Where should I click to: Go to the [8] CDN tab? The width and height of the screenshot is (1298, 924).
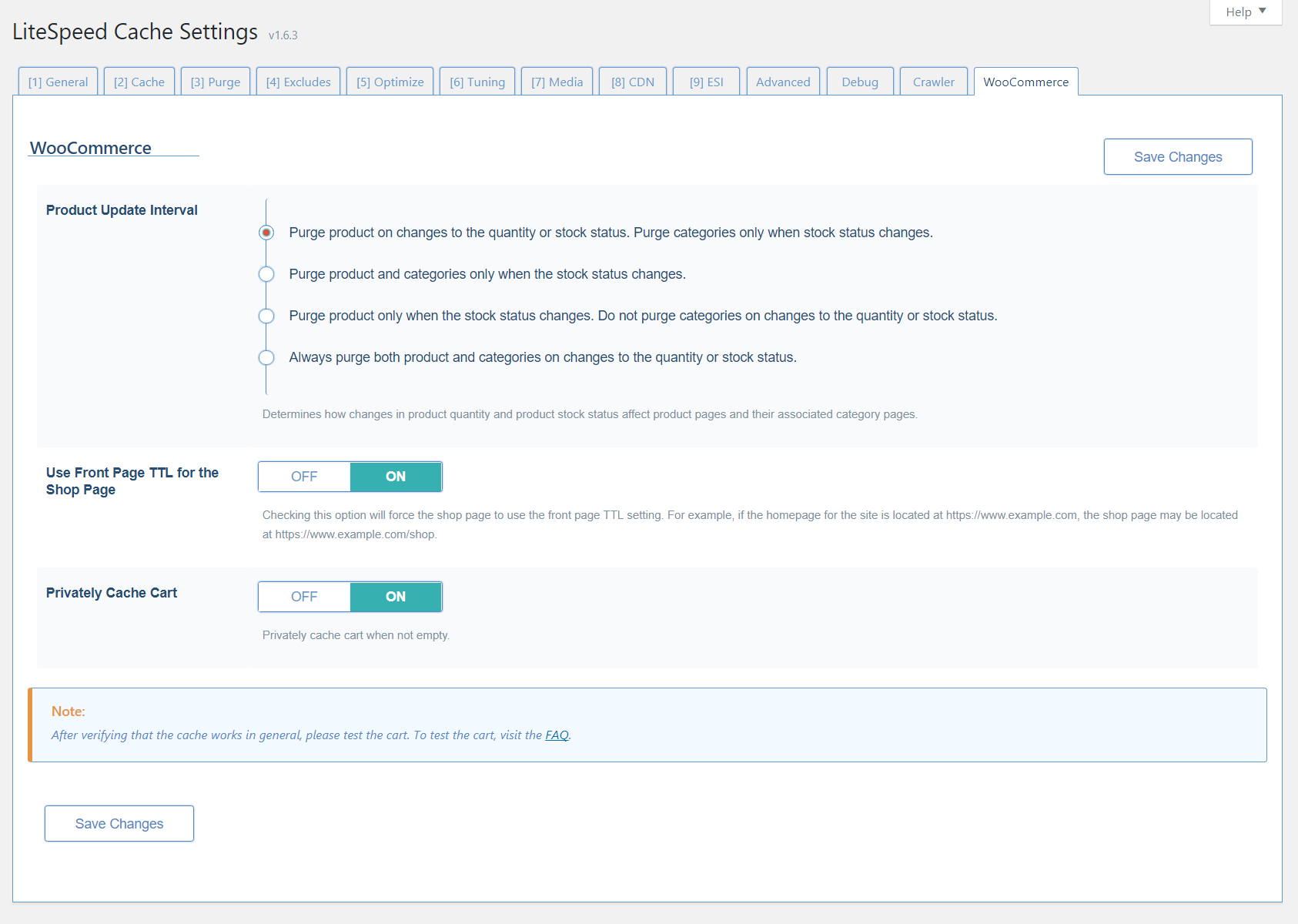633,82
